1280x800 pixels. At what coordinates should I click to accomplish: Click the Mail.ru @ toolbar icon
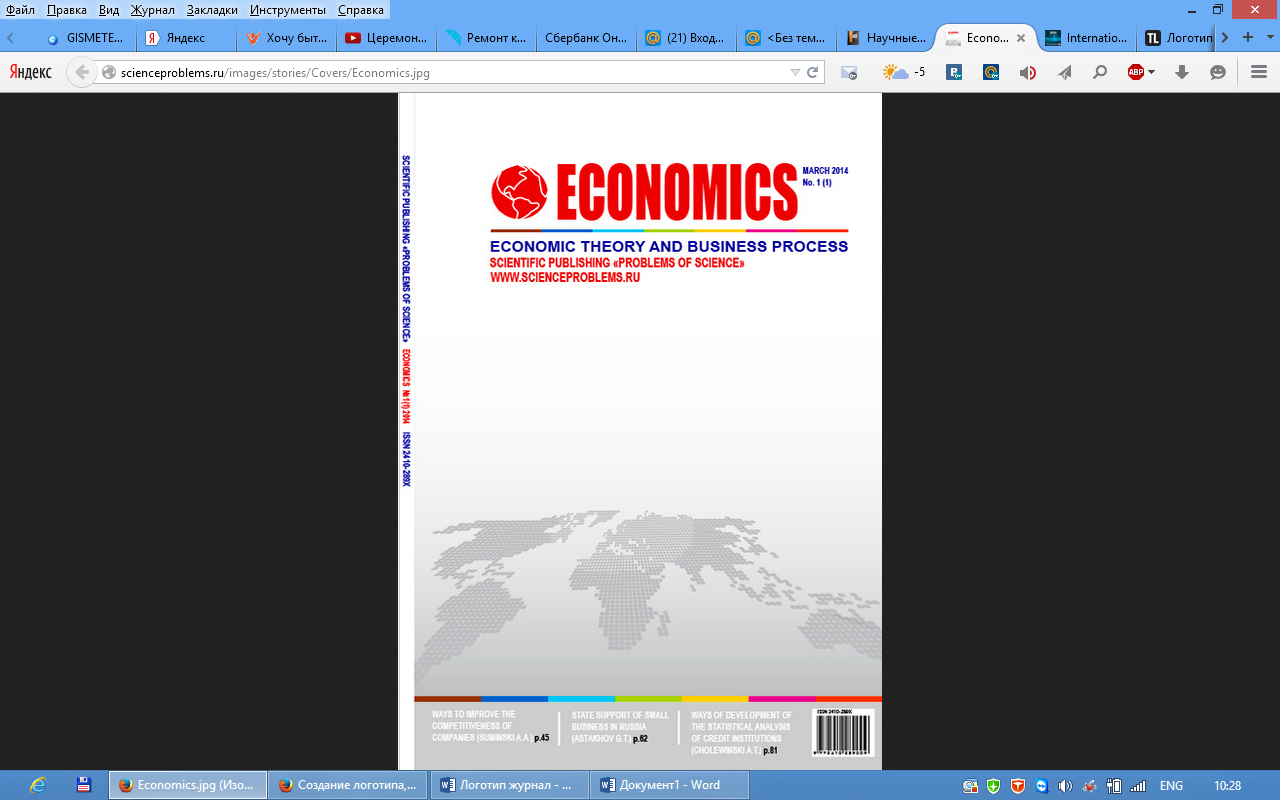(991, 72)
